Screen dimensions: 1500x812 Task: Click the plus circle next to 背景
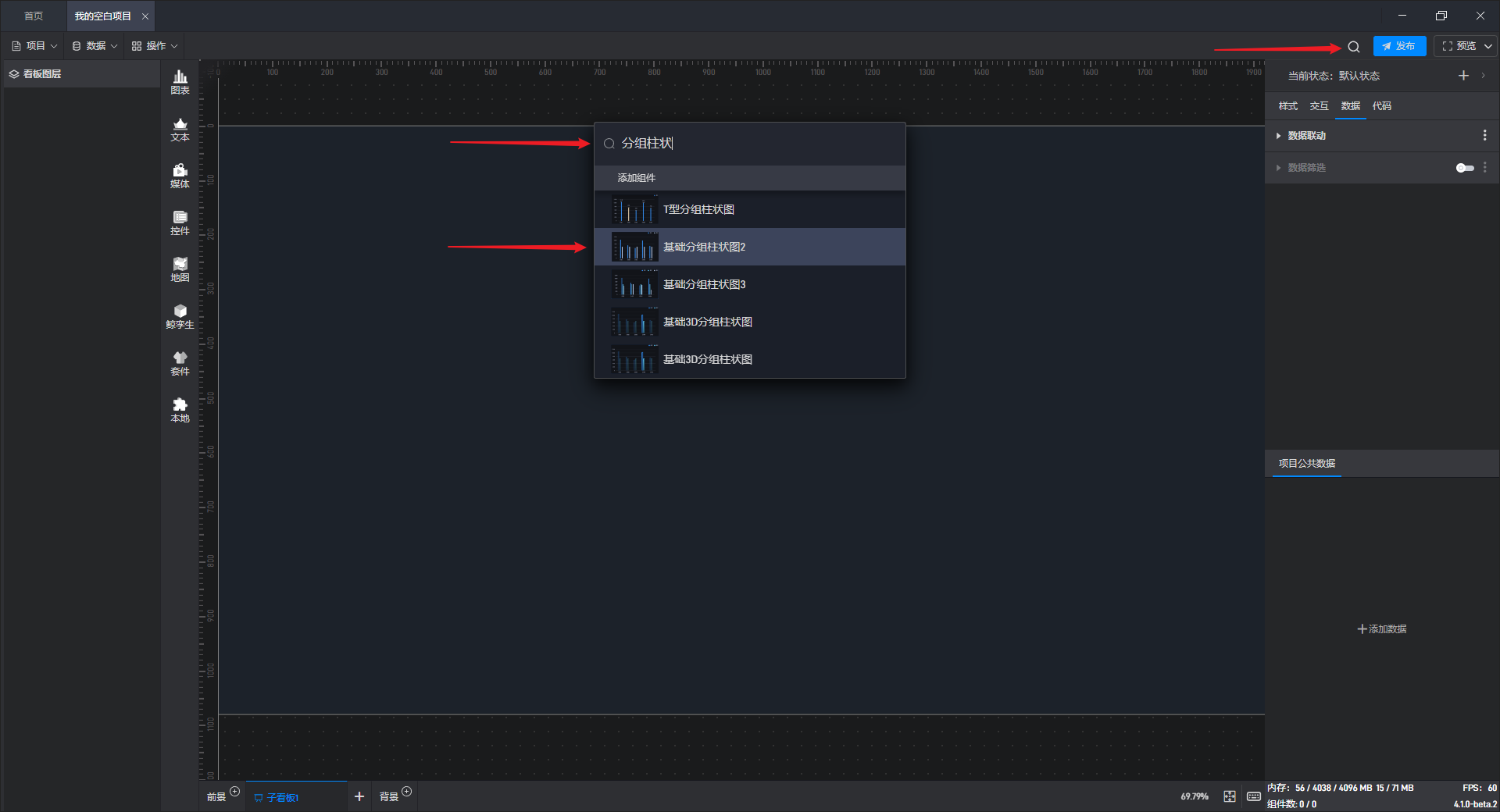click(x=406, y=792)
